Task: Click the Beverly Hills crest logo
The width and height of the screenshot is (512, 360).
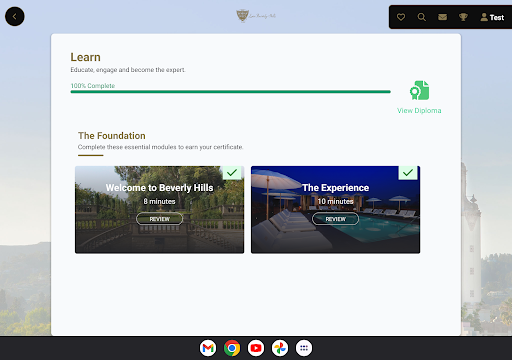Action: click(256, 16)
